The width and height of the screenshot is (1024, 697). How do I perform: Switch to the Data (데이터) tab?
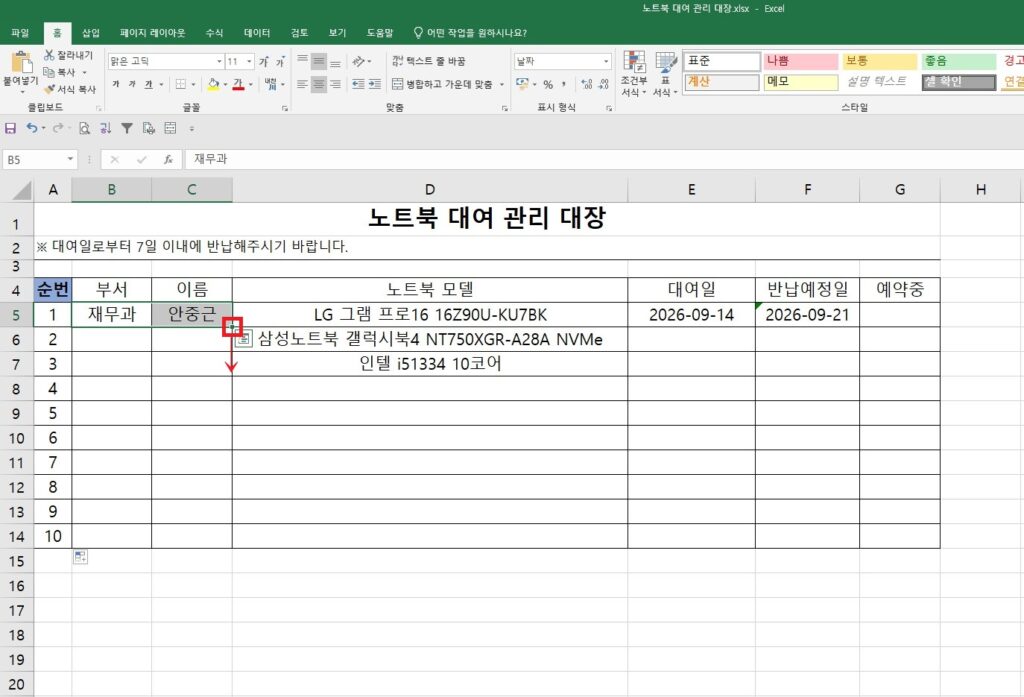tap(257, 33)
